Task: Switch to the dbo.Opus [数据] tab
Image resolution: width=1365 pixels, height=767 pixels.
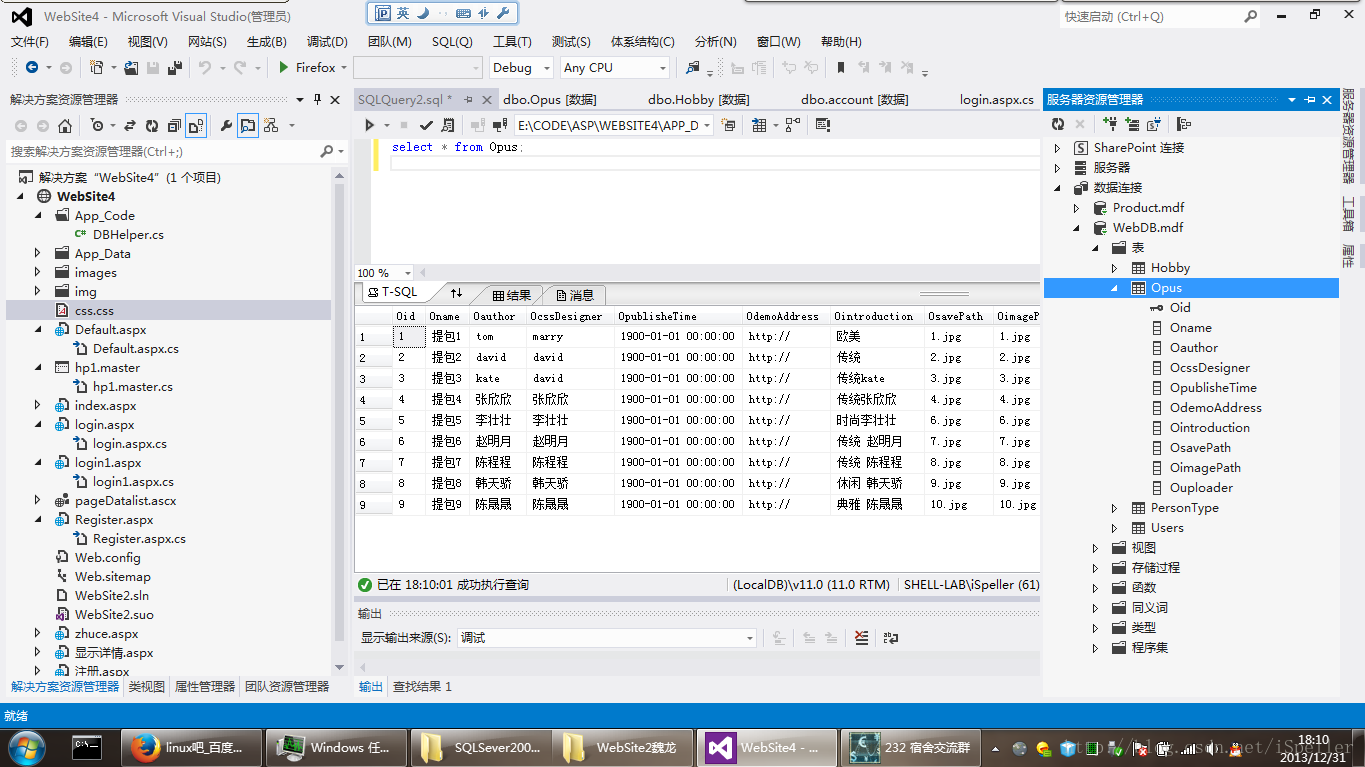Action: (549, 100)
